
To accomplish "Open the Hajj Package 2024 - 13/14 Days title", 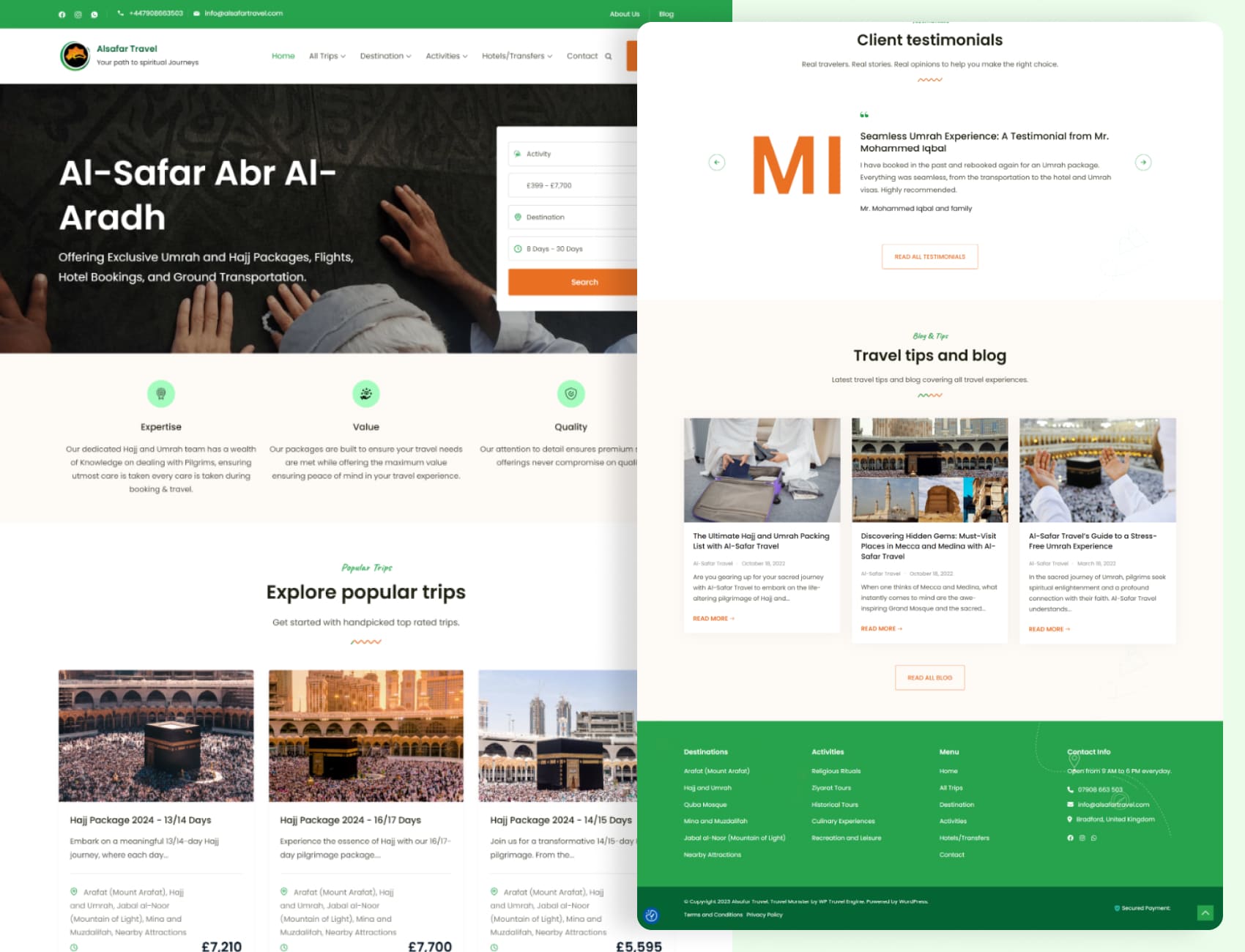I will click(x=141, y=820).
